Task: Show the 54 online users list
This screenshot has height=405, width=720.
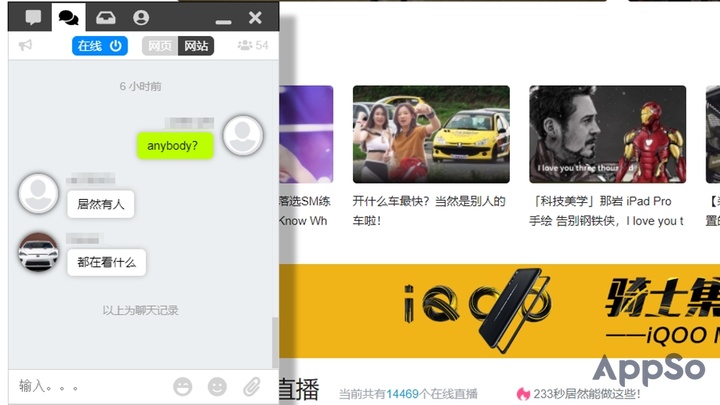Action: 252,45
